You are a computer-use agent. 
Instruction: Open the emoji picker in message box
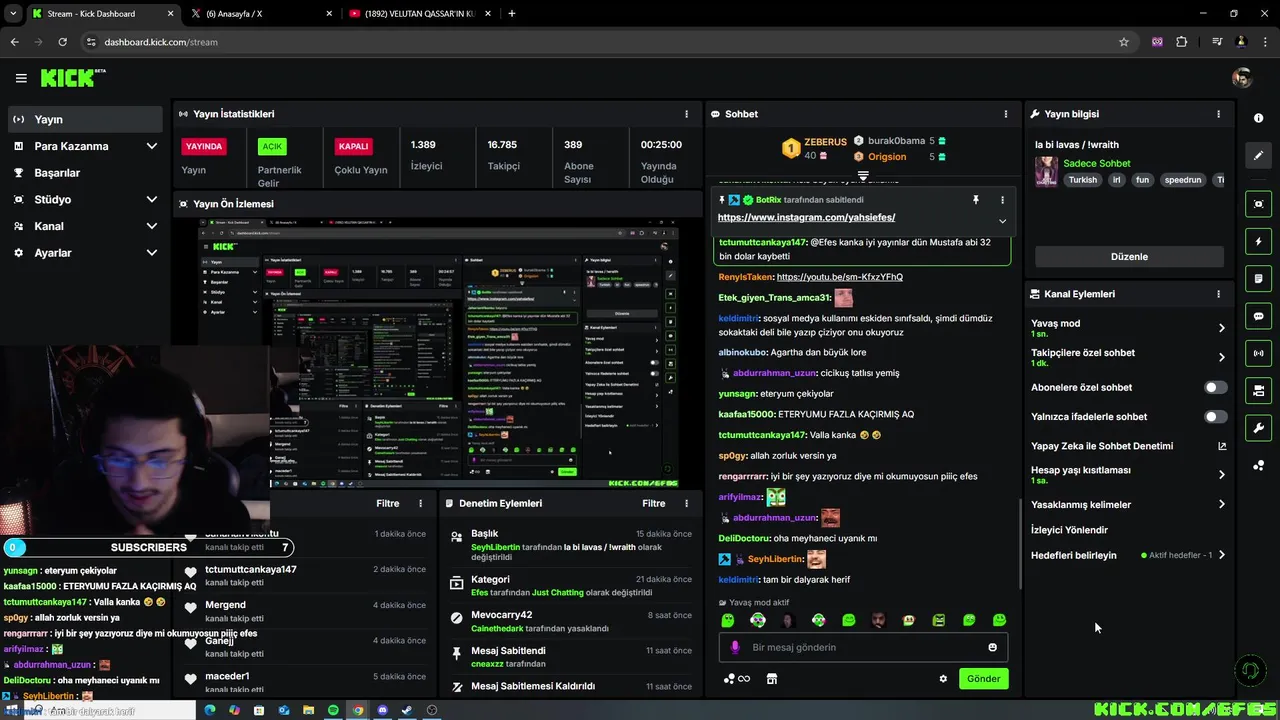click(x=992, y=647)
